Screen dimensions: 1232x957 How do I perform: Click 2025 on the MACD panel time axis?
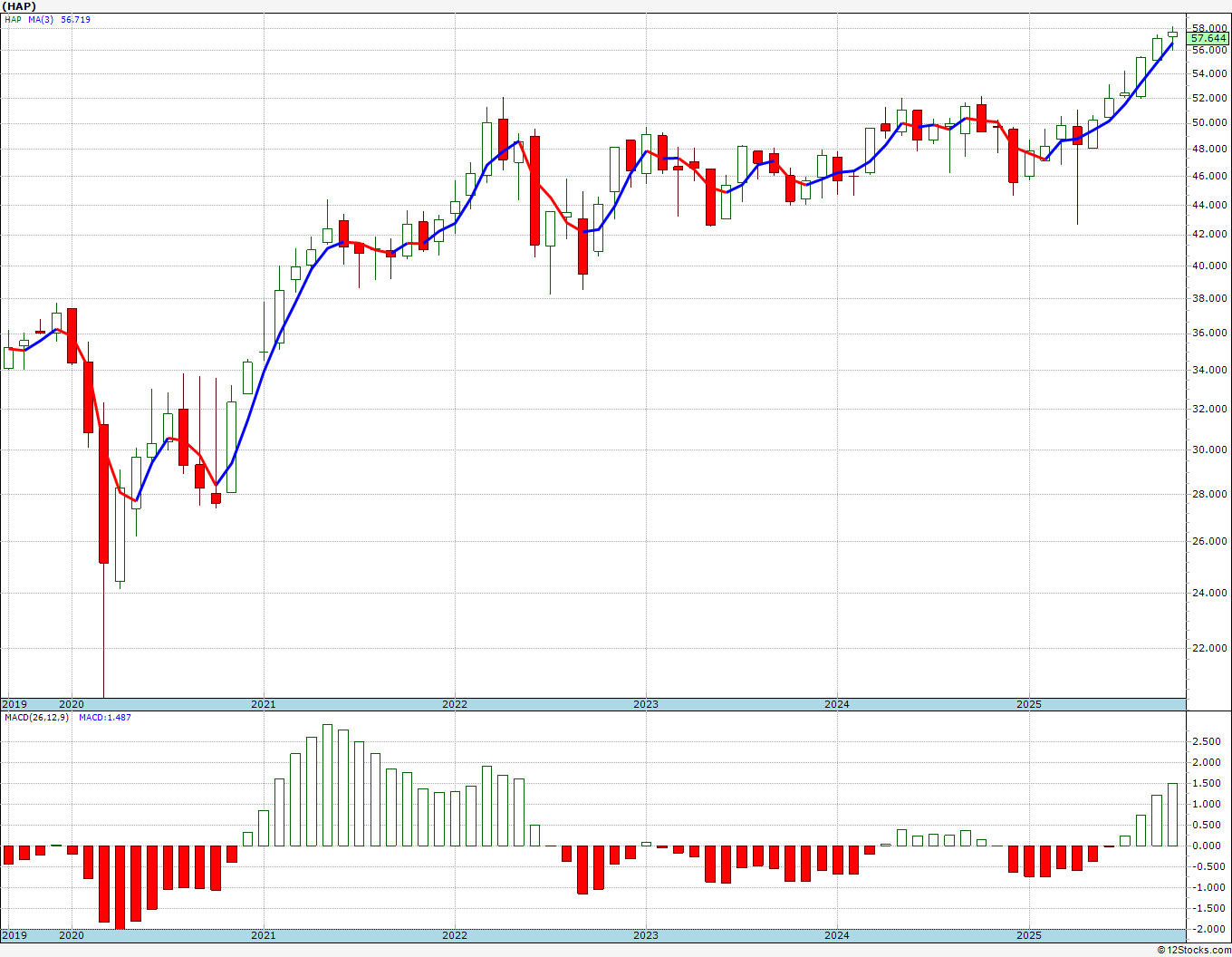1029,935
